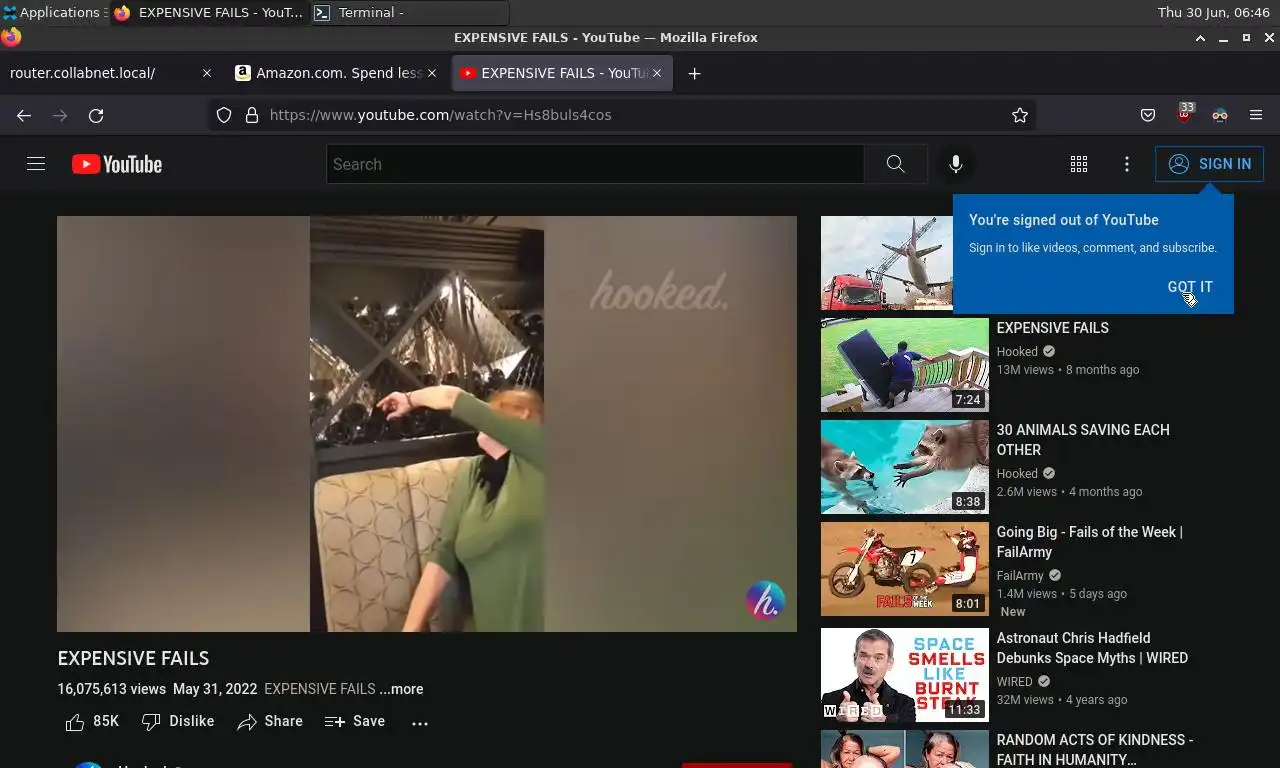Open YouTube settings three-dot menu
1280x768 pixels.
[1127, 164]
